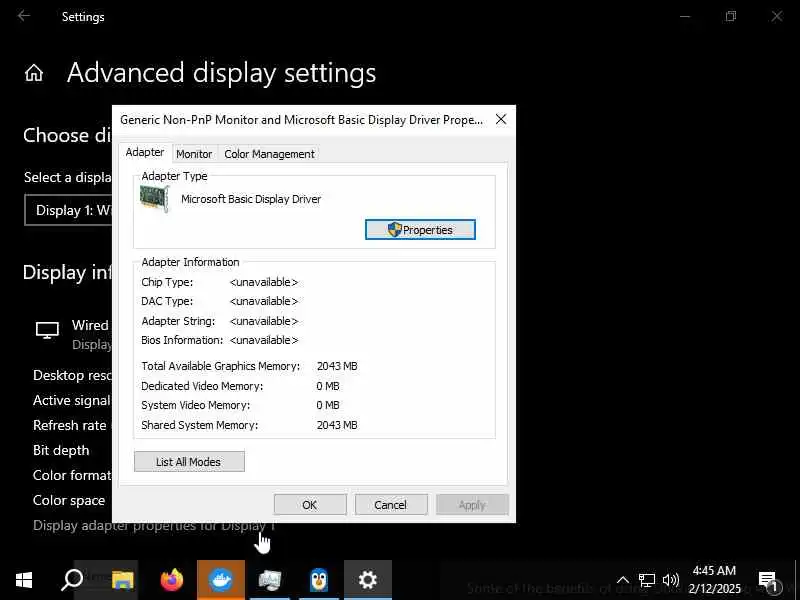The image size is (800, 600).
Task: Restore down the Settings window
Action: [731, 16]
